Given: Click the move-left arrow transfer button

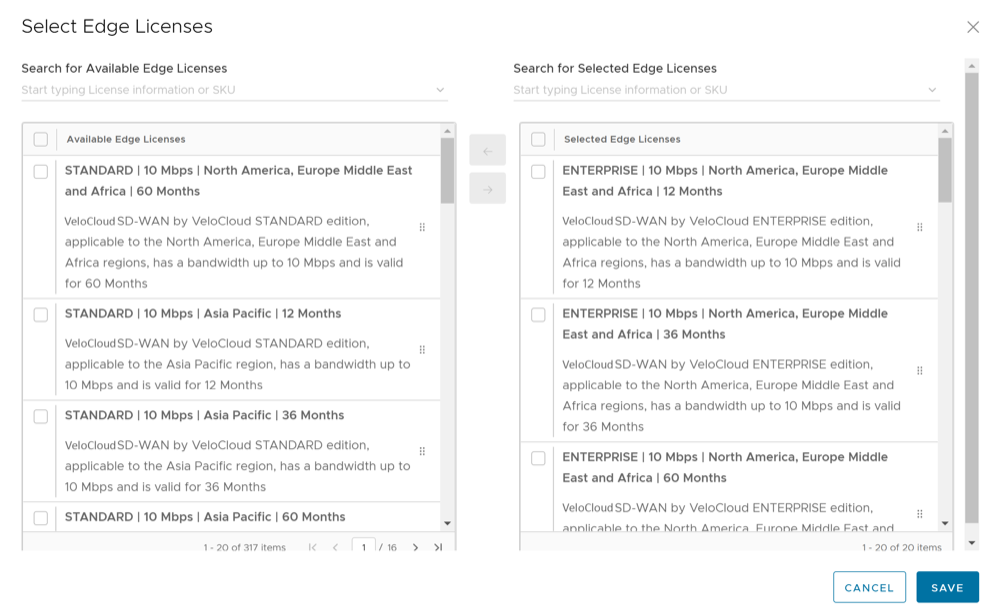Looking at the screenshot, I should [x=487, y=151].
